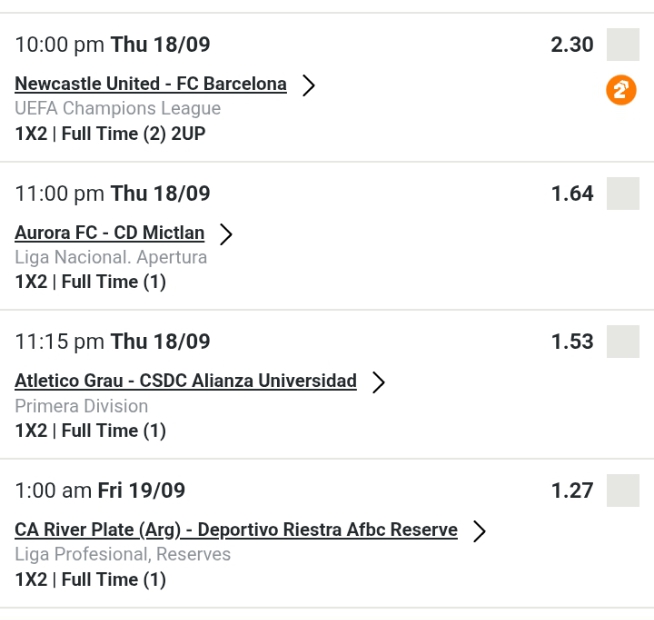The width and height of the screenshot is (654, 620).
Task: Check the box next to 1.27 odds
Action: pos(622,490)
